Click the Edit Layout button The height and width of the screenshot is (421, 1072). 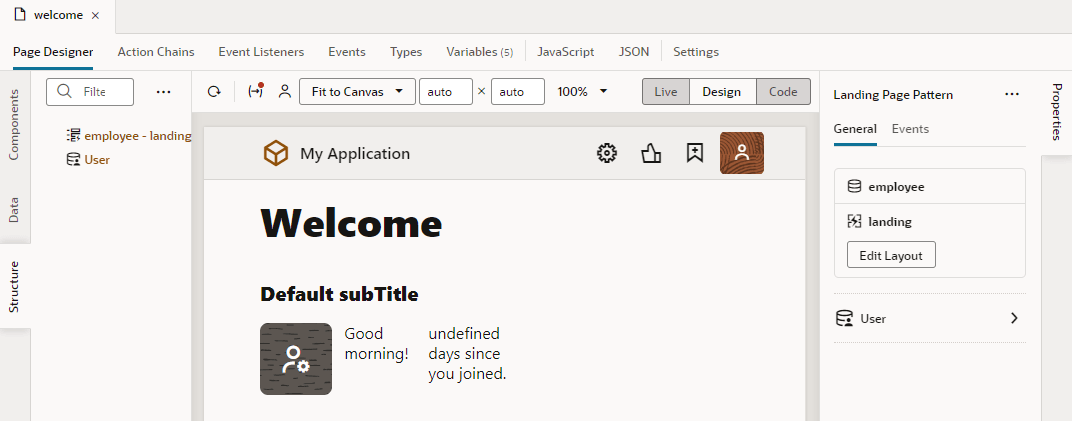pyautogui.click(x=891, y=256)
